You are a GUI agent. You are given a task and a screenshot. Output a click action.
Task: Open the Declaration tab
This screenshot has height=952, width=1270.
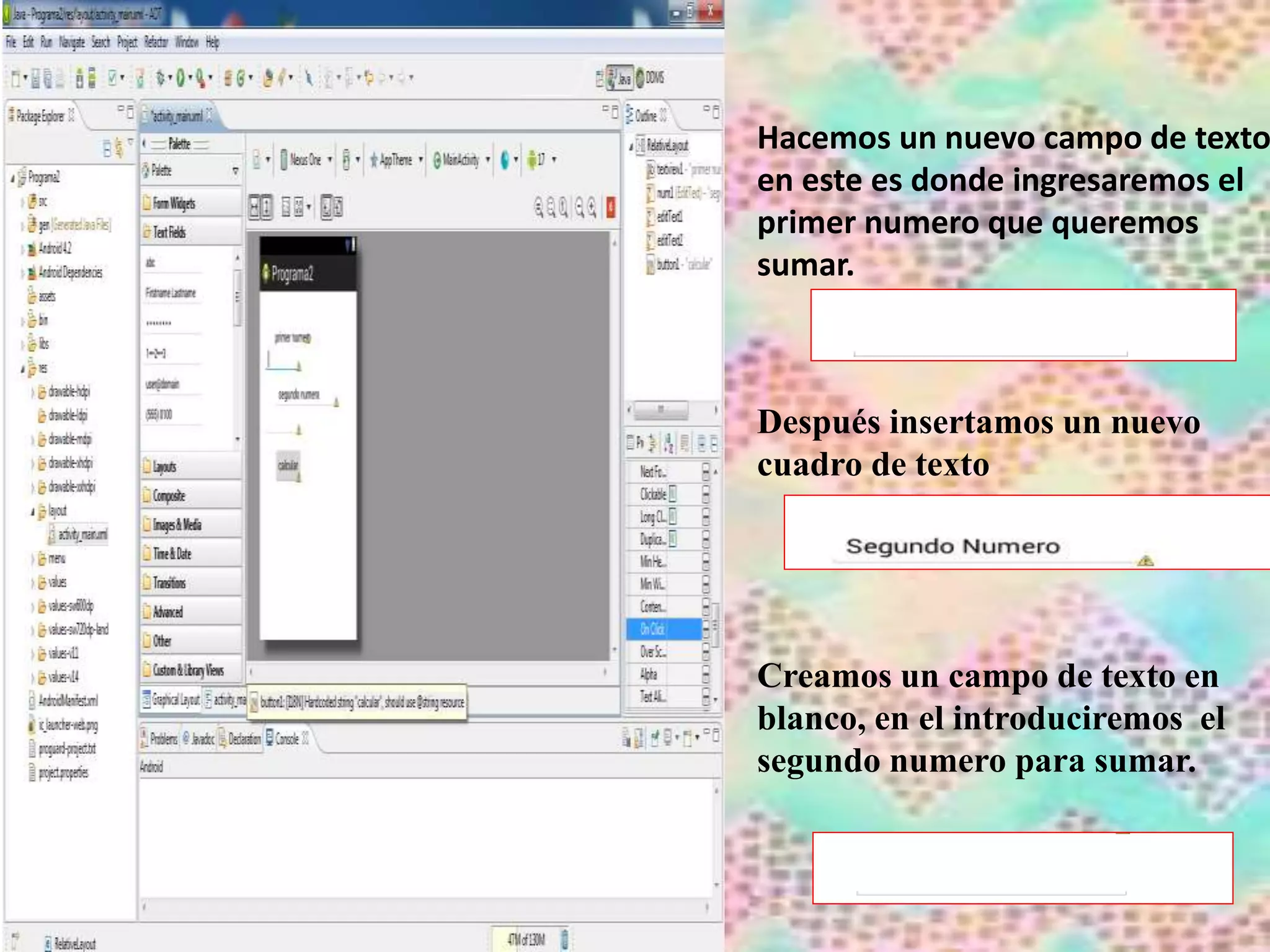coord(240,739)
